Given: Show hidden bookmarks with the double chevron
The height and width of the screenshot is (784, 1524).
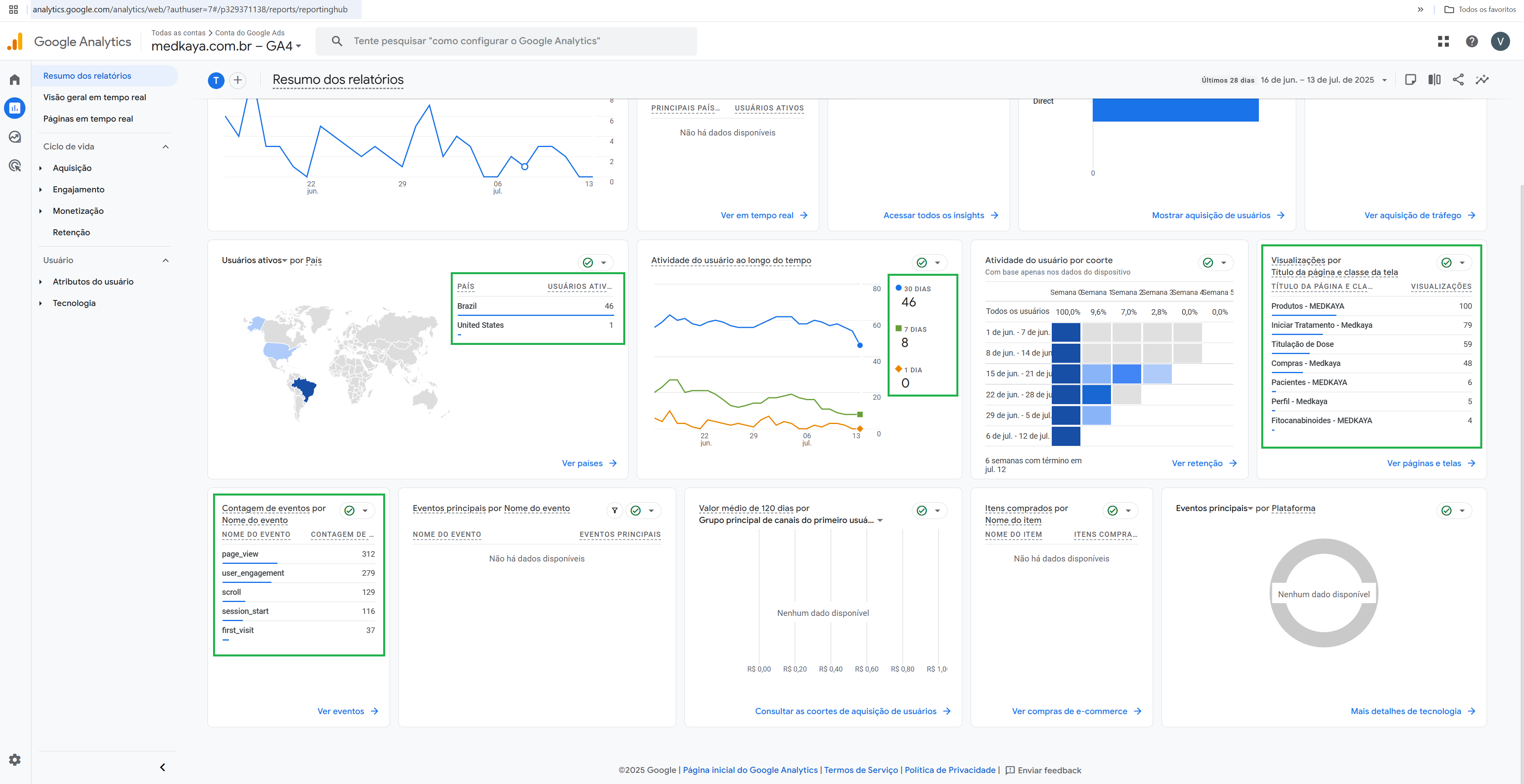Looking at the screenshot, I should pos(1421,10).
